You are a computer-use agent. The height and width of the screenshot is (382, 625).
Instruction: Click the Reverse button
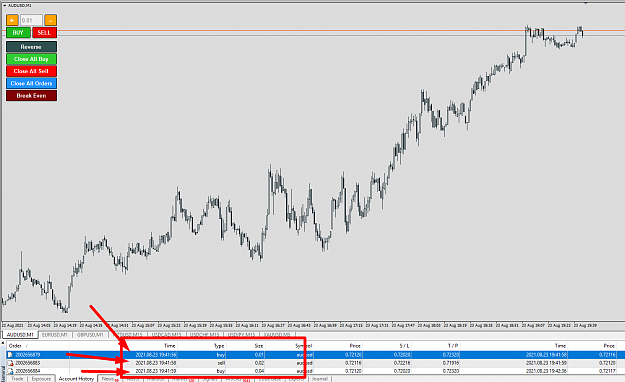pyautogui.click(x=31, y=47)
